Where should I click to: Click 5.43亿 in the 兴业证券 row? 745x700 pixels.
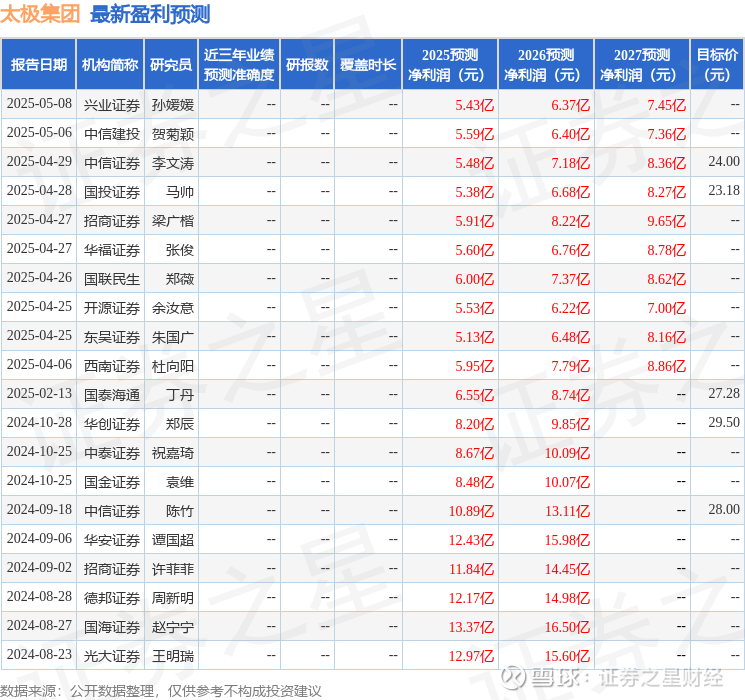tap(474, 105)
